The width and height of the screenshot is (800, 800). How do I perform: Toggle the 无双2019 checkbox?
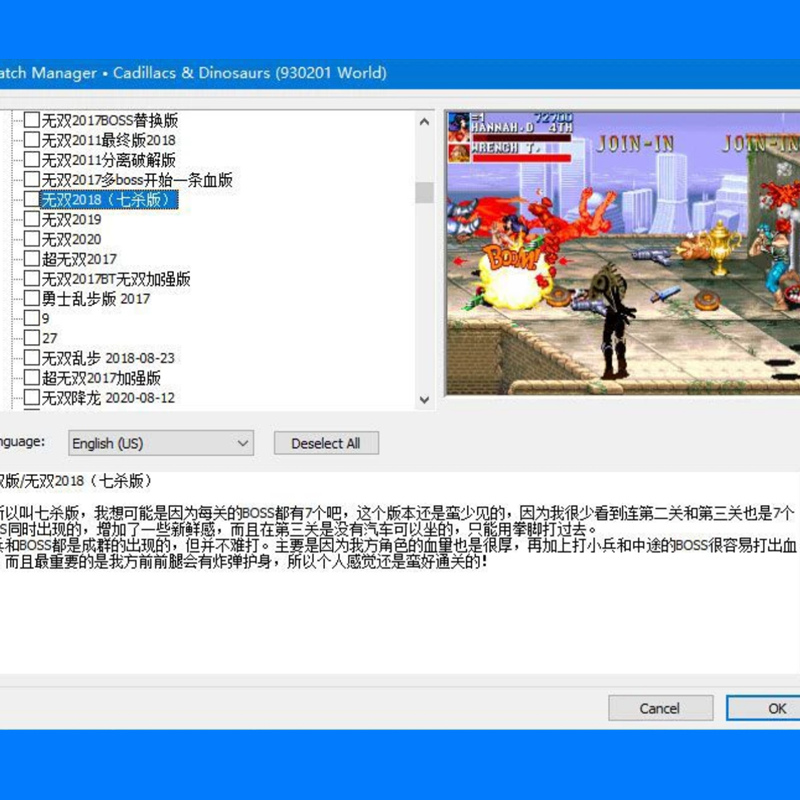(32, 219)
